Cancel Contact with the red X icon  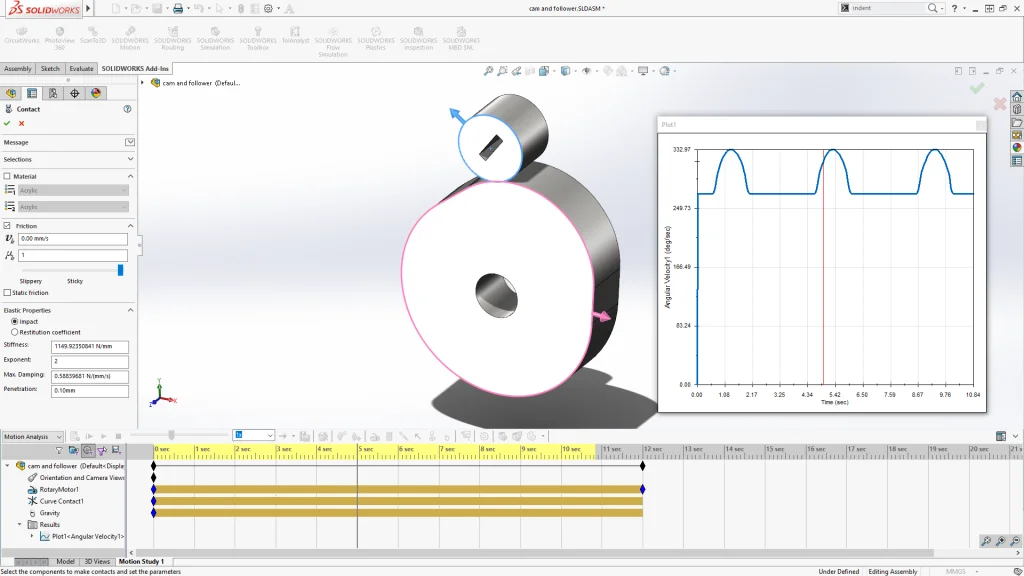pos(21,123)
